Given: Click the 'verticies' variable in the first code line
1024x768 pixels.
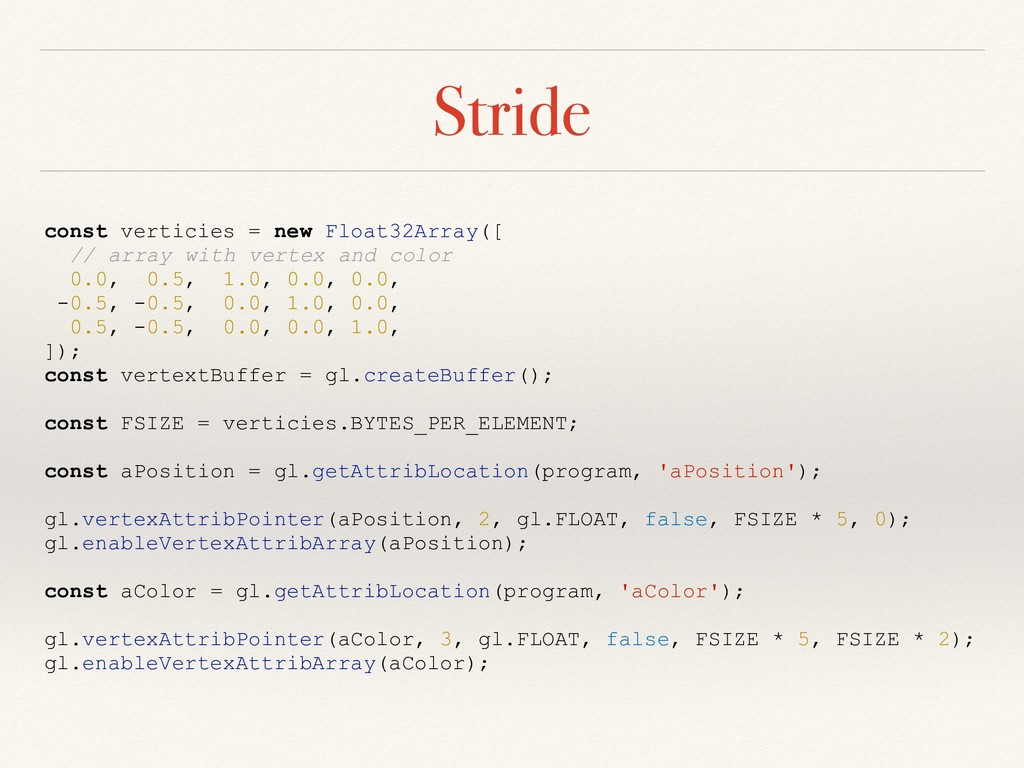Looking at the screenshot, I should click(178, 232).
